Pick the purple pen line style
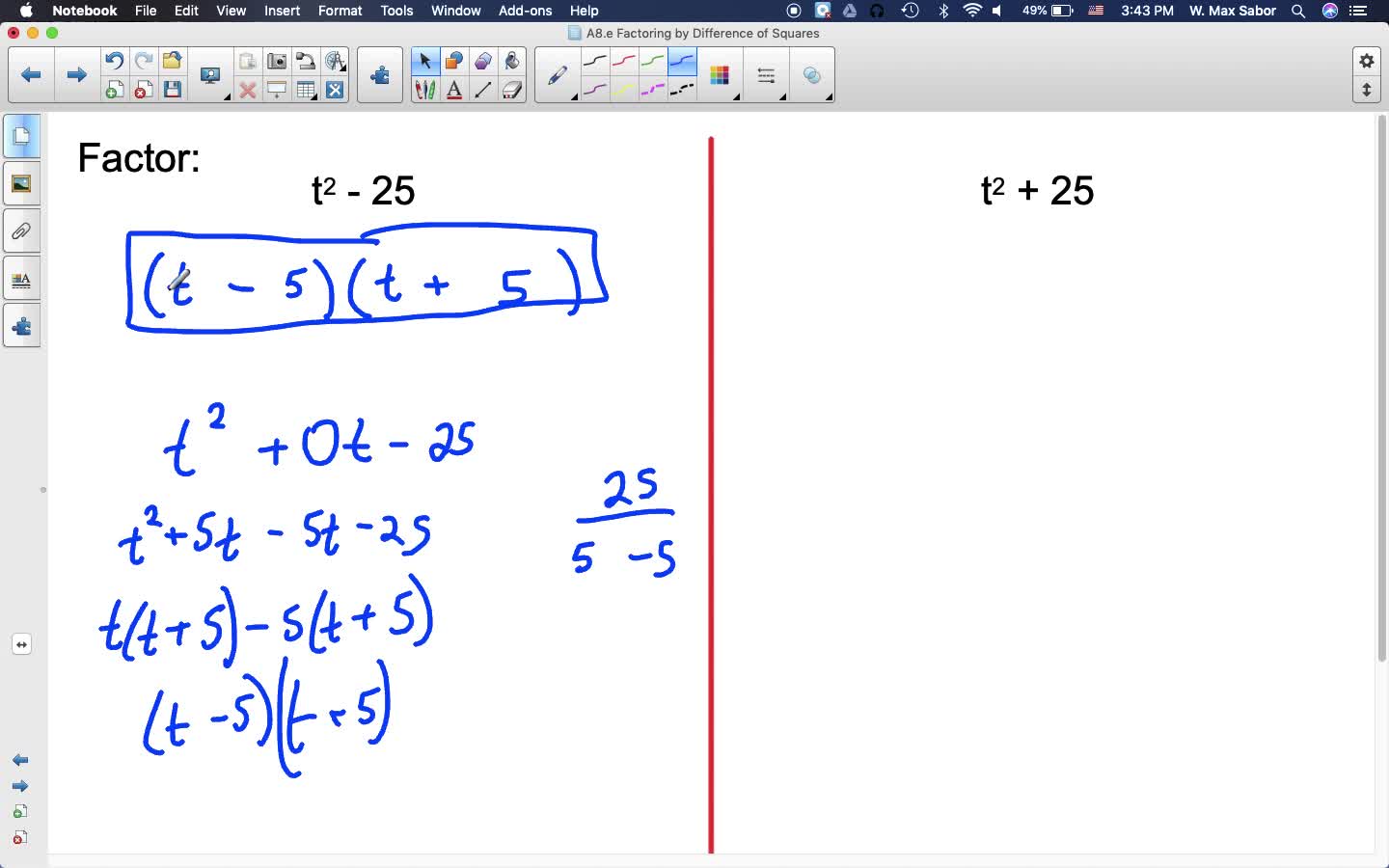Screen dimensions: 1389x868 click(x=595, y=90)
